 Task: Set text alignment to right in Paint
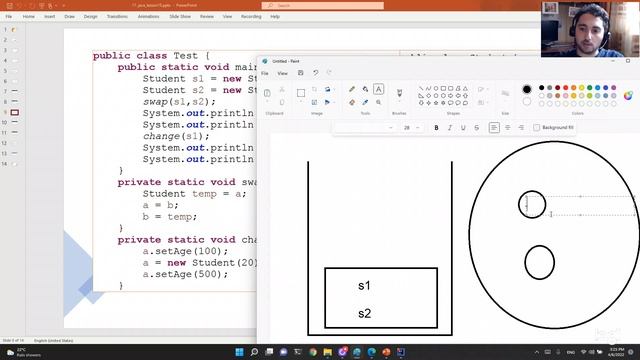click(521, 128)
